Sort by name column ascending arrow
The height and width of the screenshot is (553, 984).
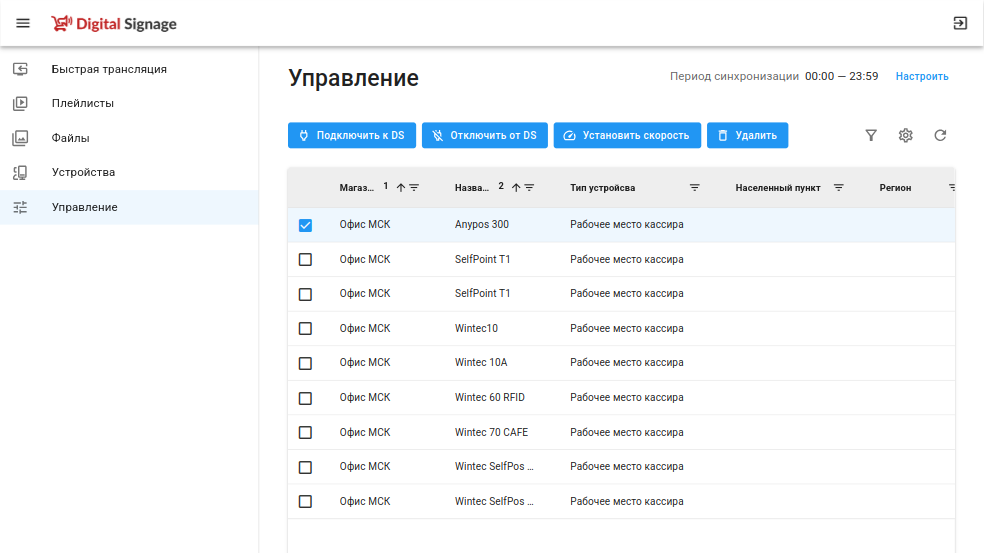pos(516,187)
